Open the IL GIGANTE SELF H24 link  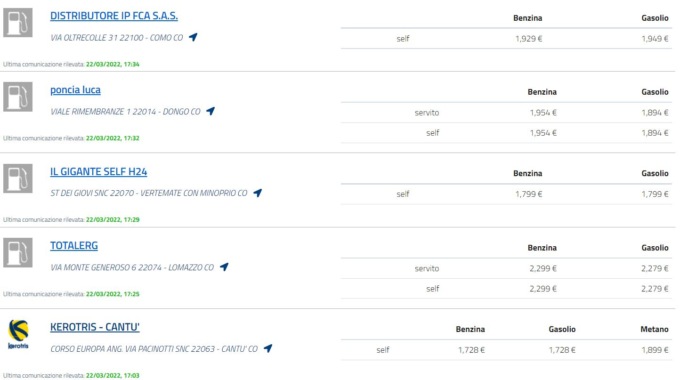click(98, 172)
